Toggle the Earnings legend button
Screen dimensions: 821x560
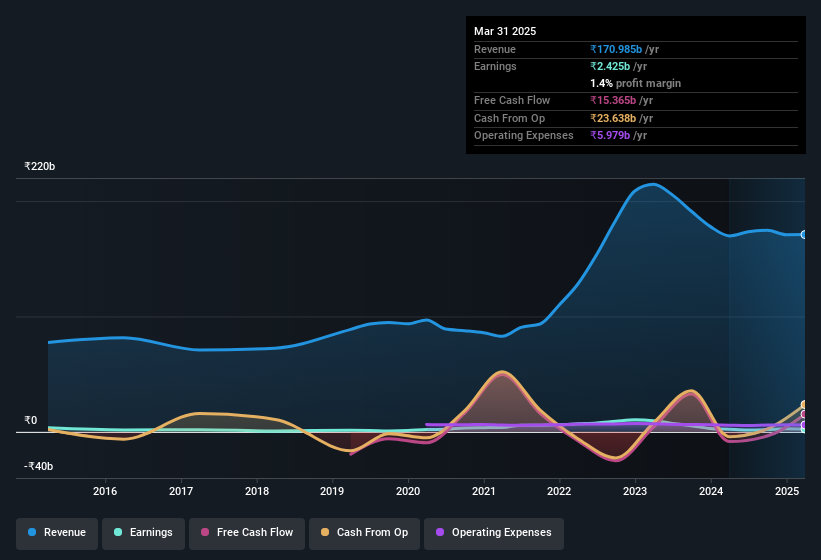[143, 533]
